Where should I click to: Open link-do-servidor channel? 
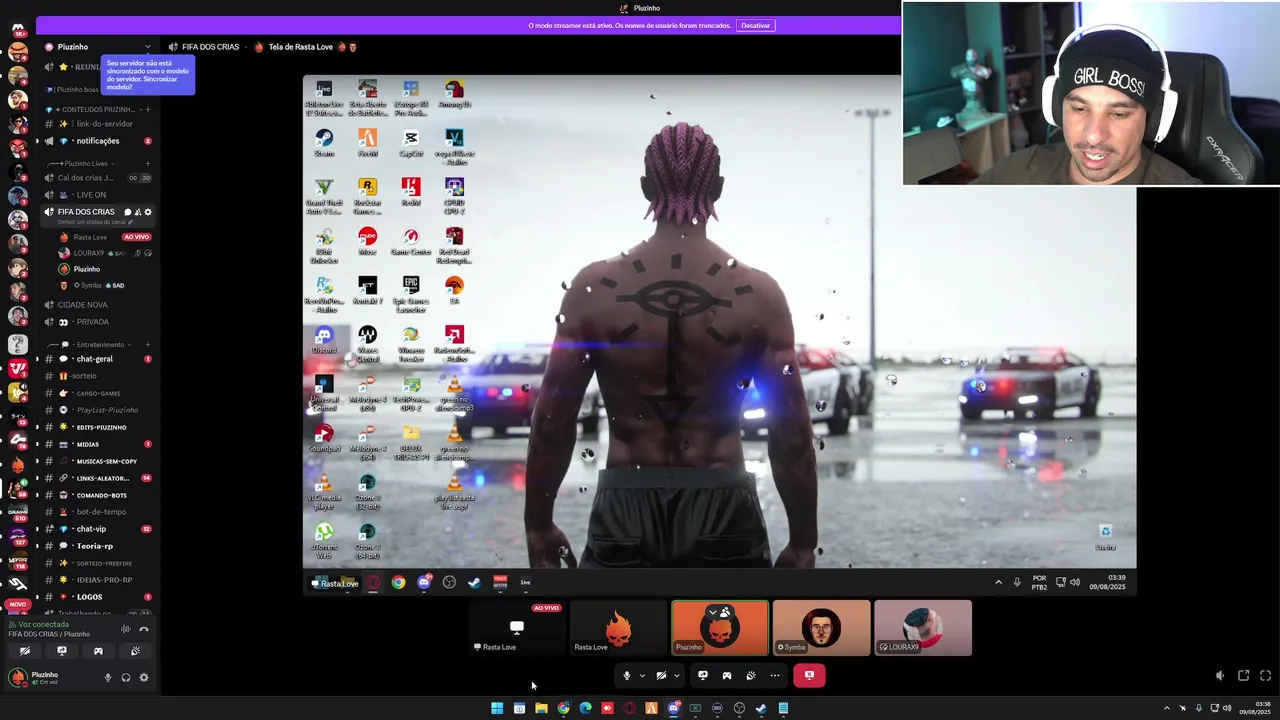[96, 124]
